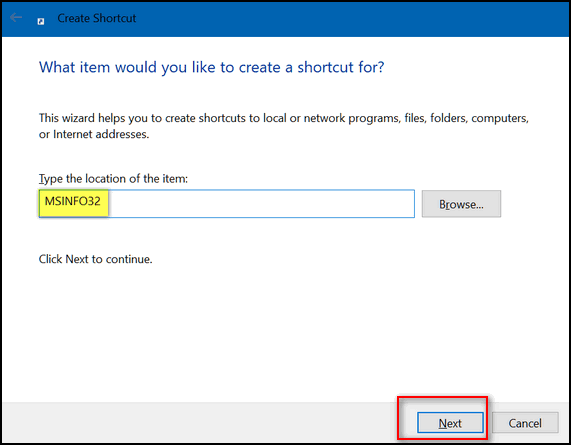
Task: Click the 'Type the location of the item:' label
Action: [113, 178]
